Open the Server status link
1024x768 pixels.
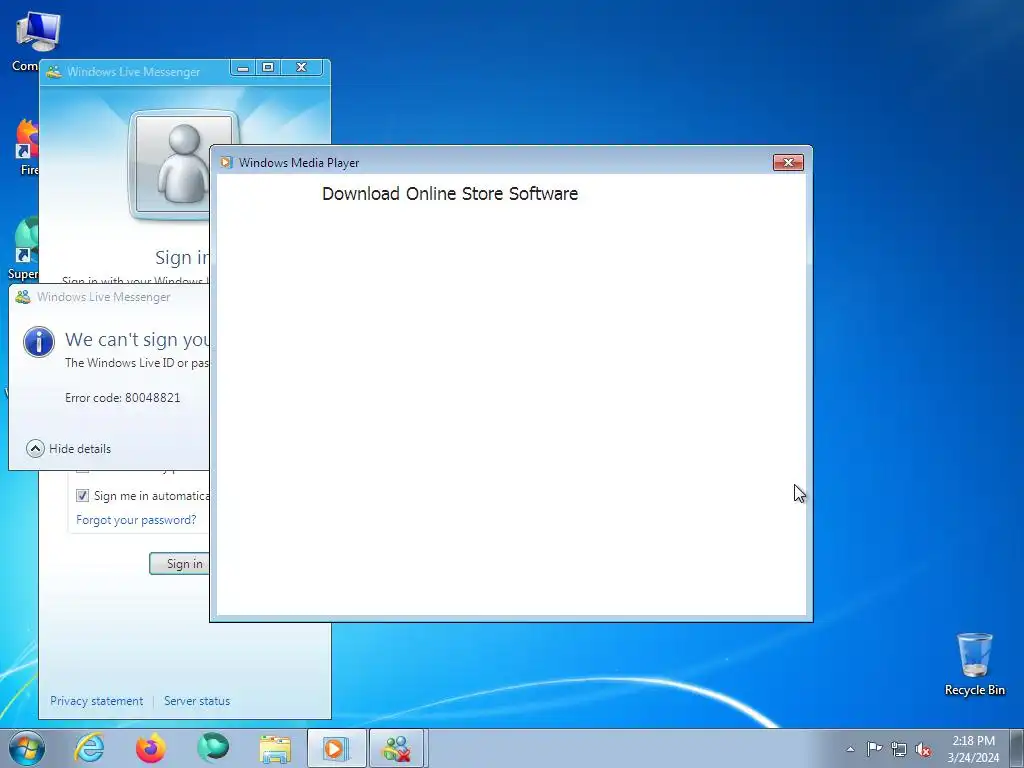(197, 701)
